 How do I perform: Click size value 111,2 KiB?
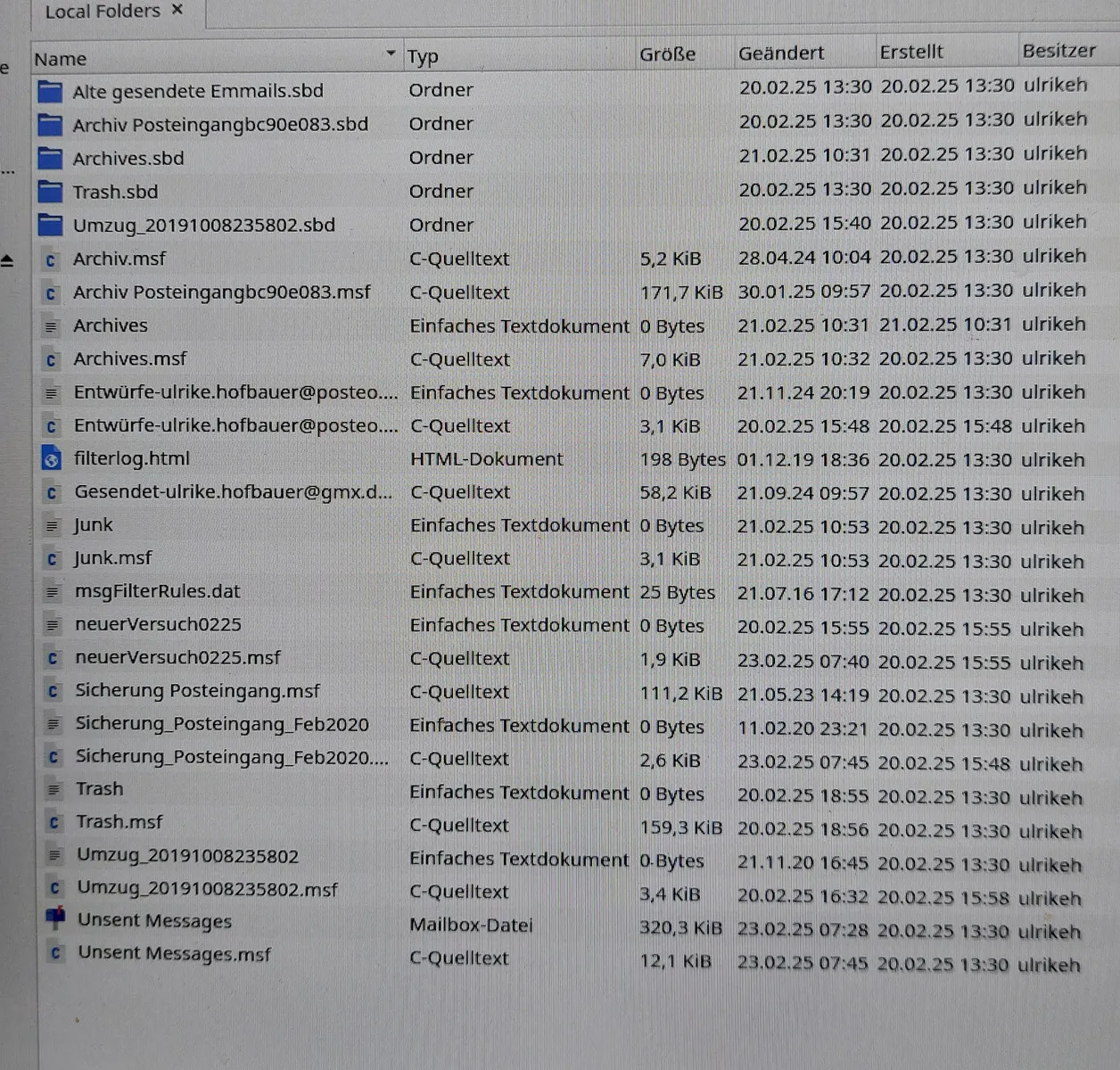point(681,693)
